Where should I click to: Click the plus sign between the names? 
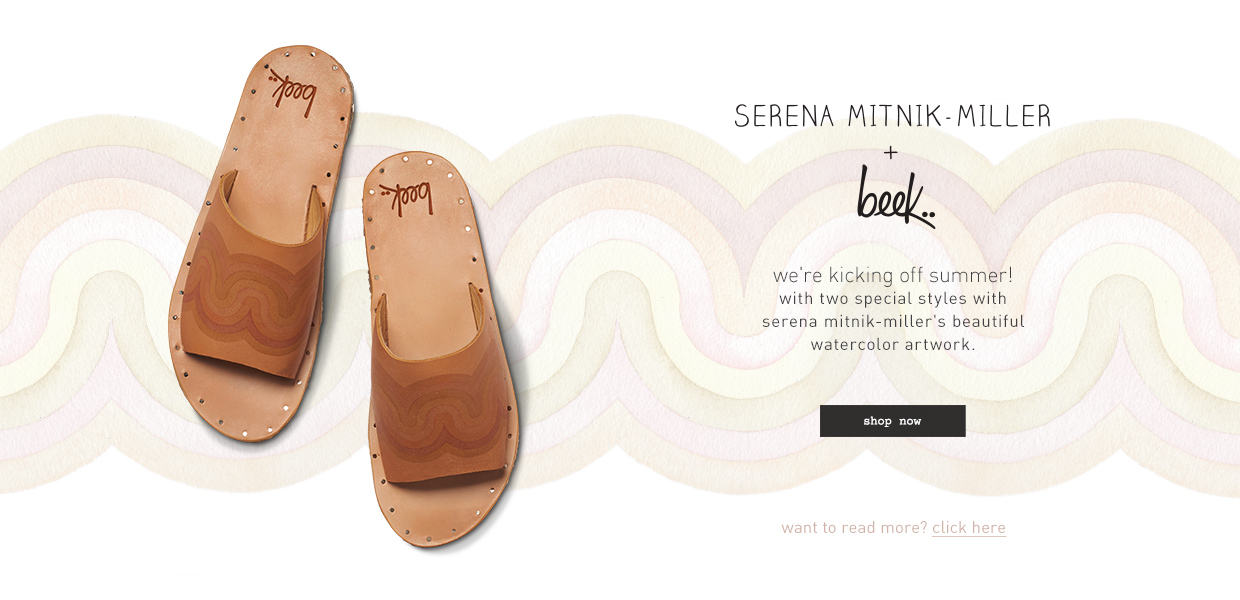pyautogui.click(x=892, y=153)
